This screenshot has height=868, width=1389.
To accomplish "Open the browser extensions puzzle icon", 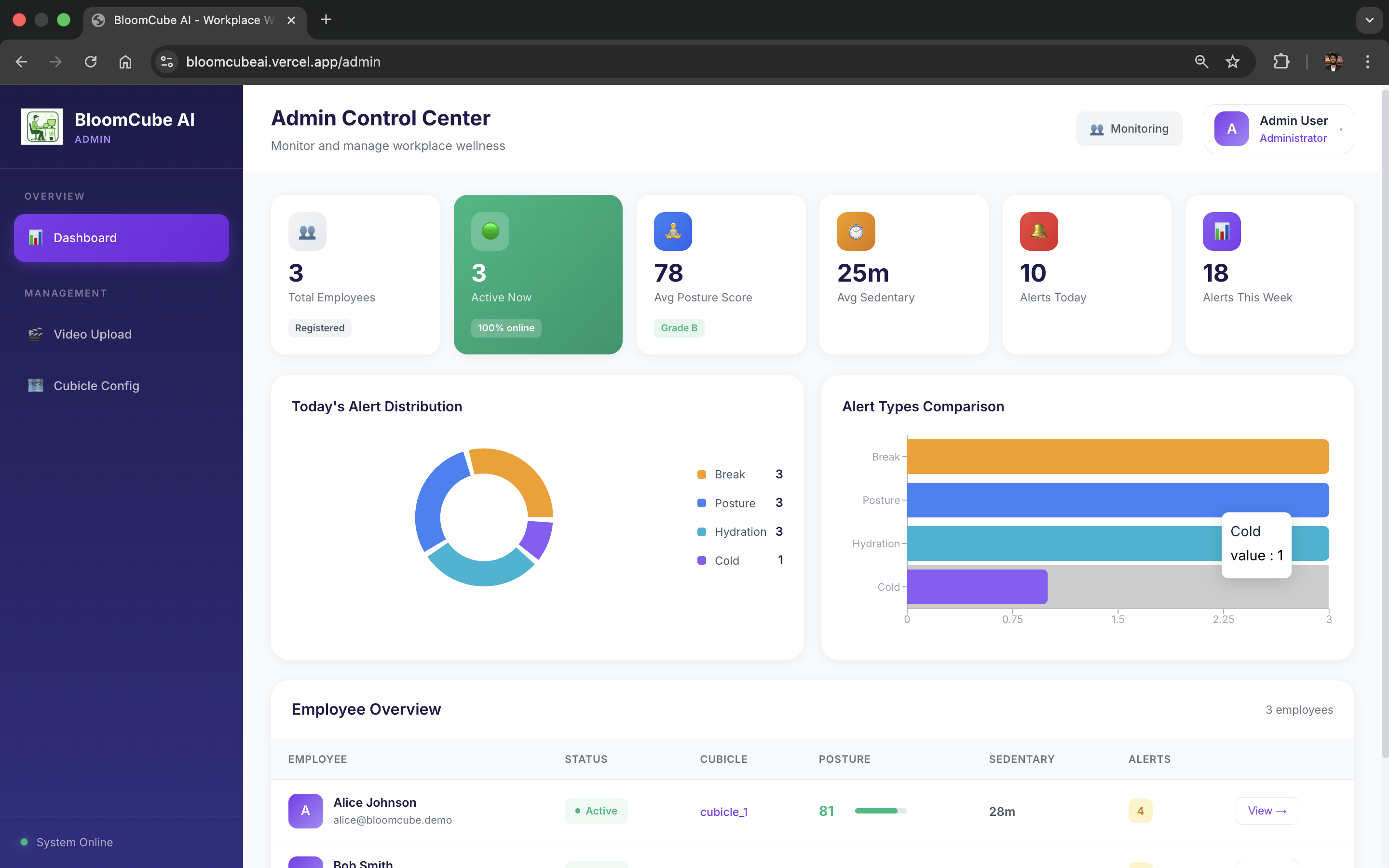I will click(1281, 61).
